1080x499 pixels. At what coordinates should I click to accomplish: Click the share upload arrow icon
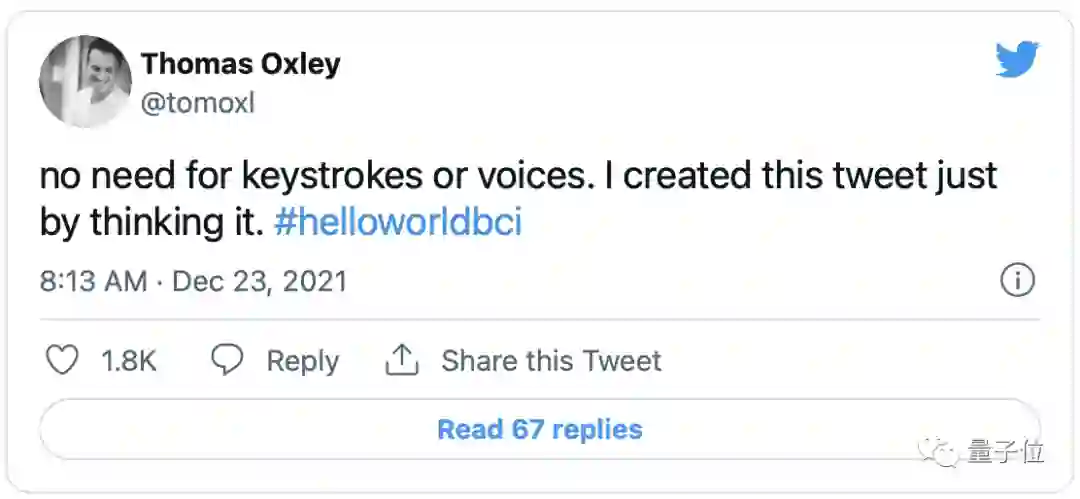coord(401,361)
